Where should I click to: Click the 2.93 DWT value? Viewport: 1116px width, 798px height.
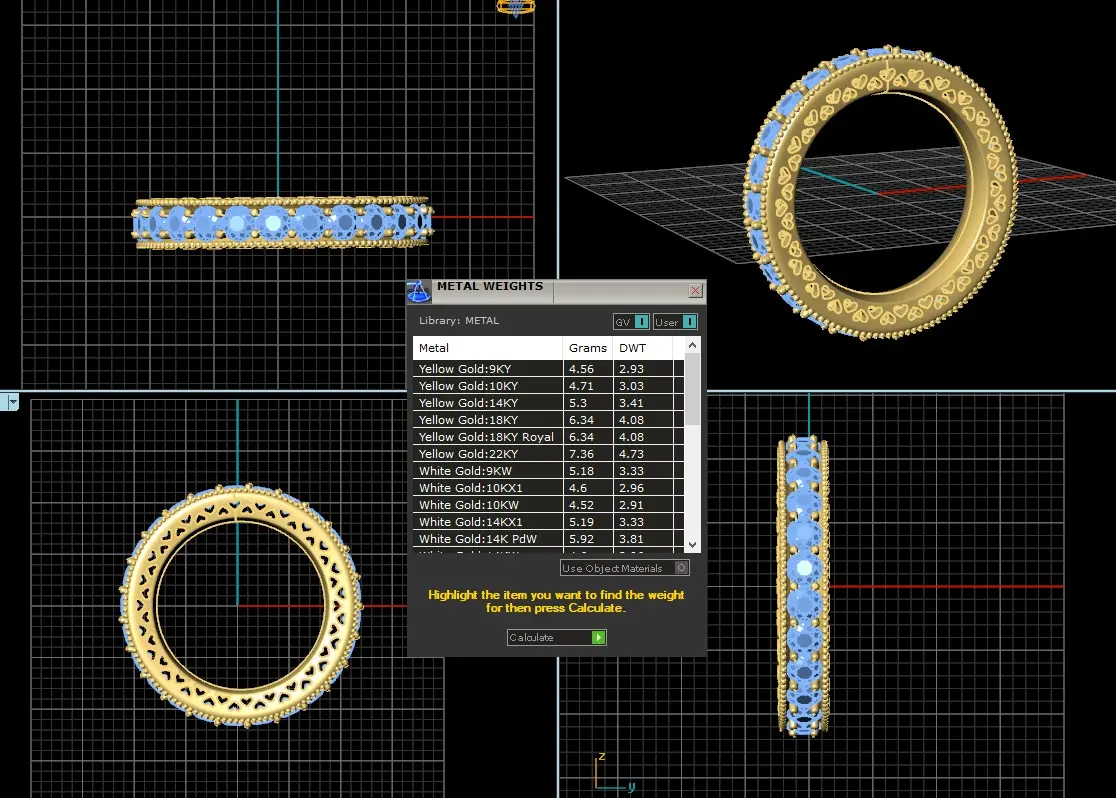(631, 369)
